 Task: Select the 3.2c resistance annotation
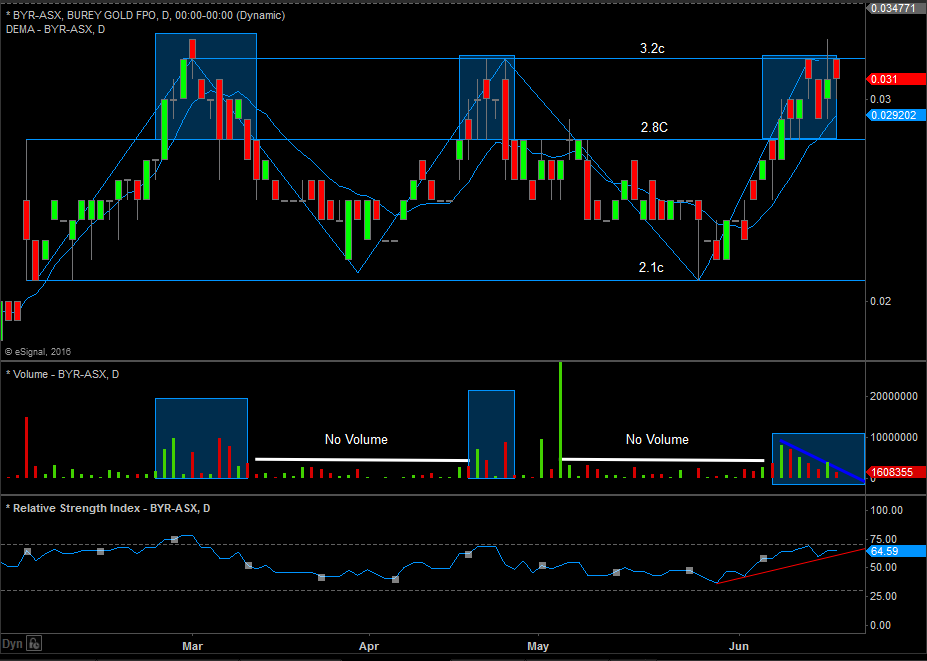point(652,48)
